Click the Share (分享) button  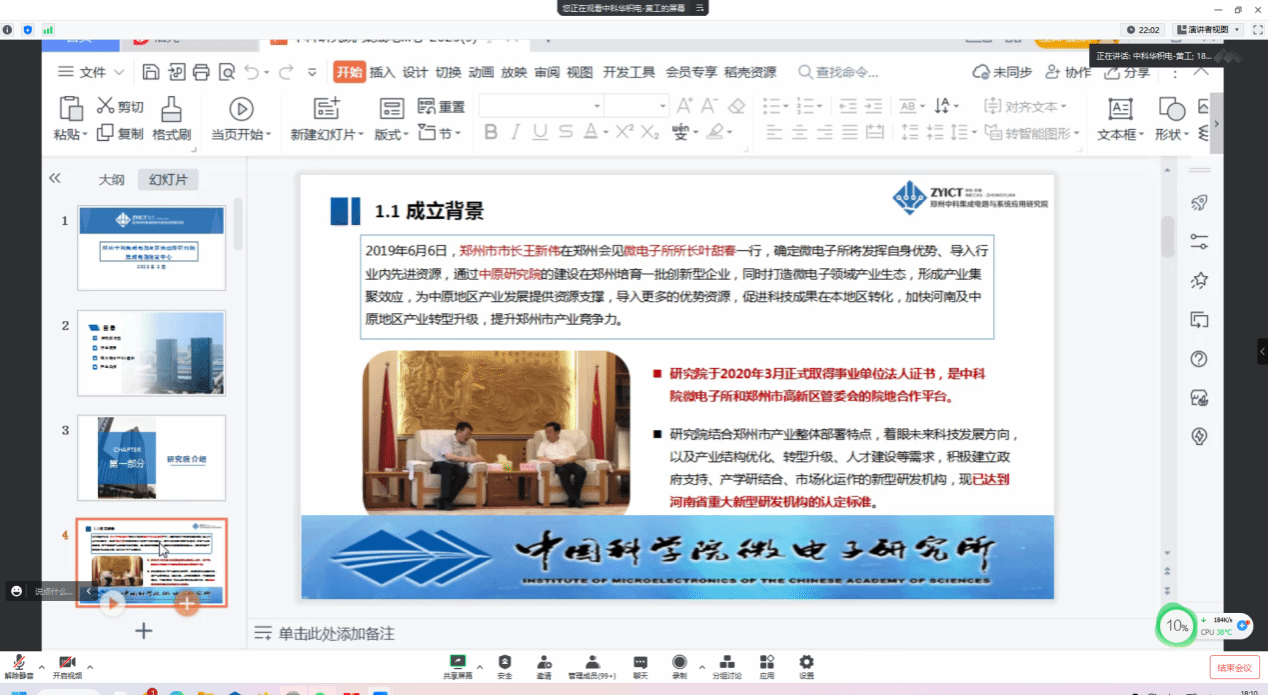(x=1125, y=72)
